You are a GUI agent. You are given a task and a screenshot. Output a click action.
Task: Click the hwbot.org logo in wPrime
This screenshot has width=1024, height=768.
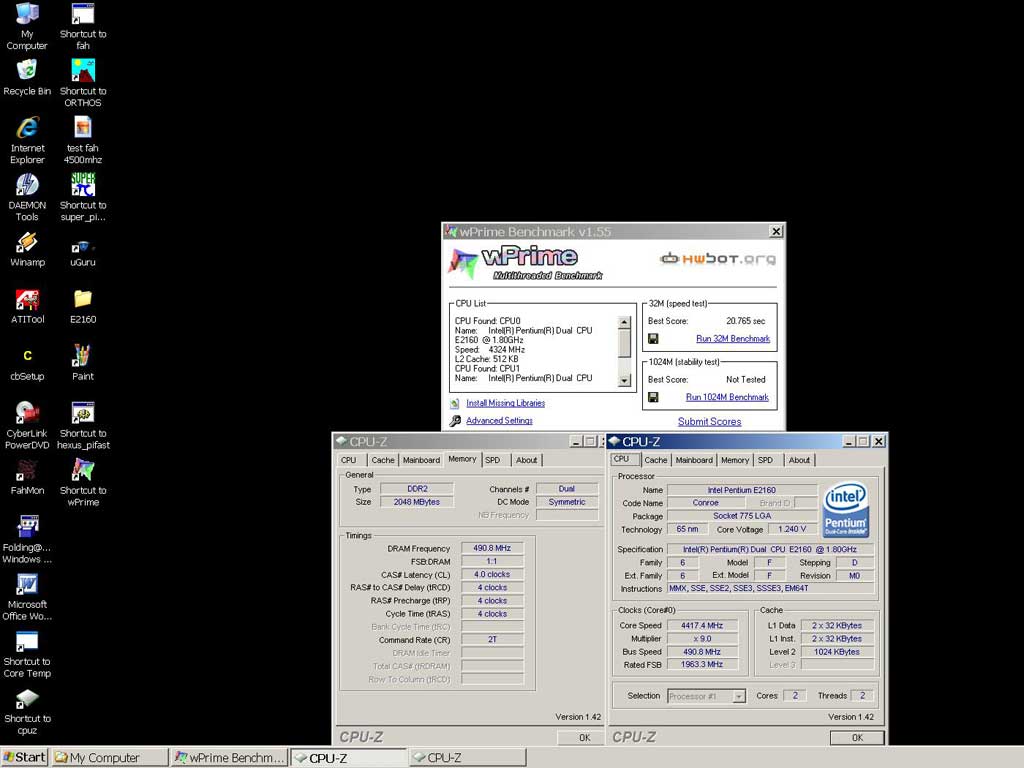click(x=718, y=259)
